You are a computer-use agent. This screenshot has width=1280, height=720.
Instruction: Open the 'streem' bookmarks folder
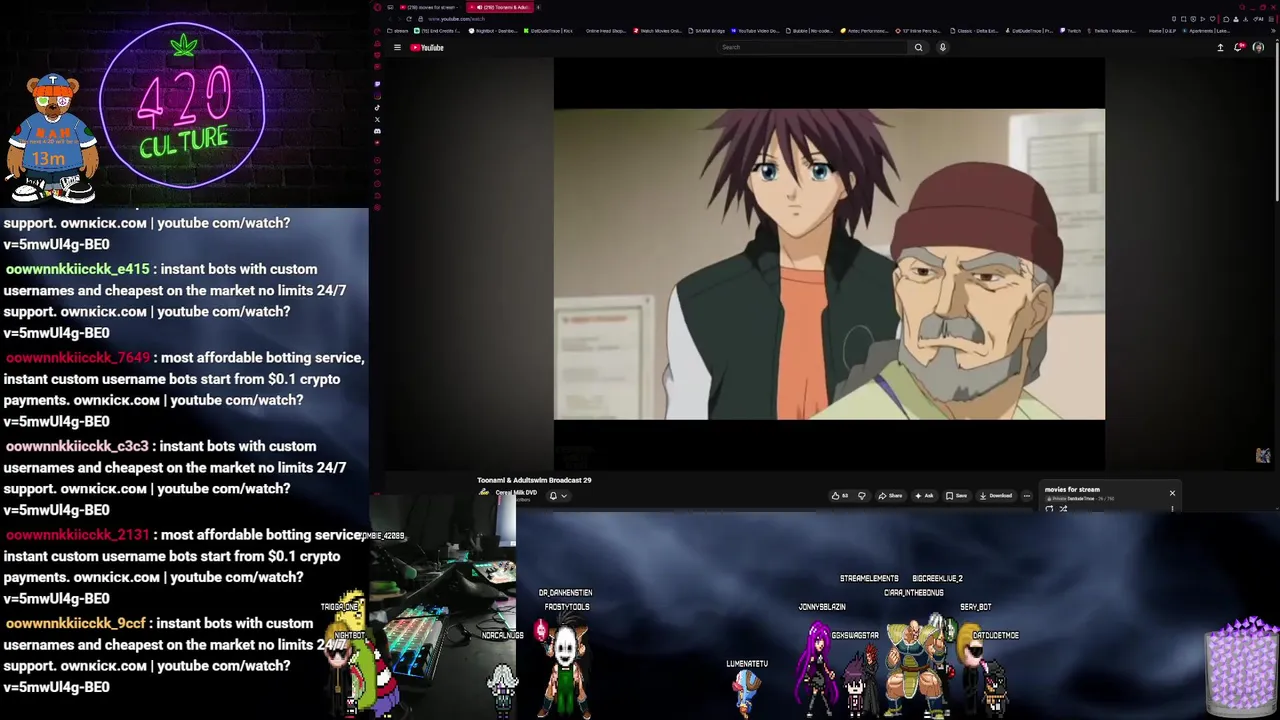click(398, 31)
